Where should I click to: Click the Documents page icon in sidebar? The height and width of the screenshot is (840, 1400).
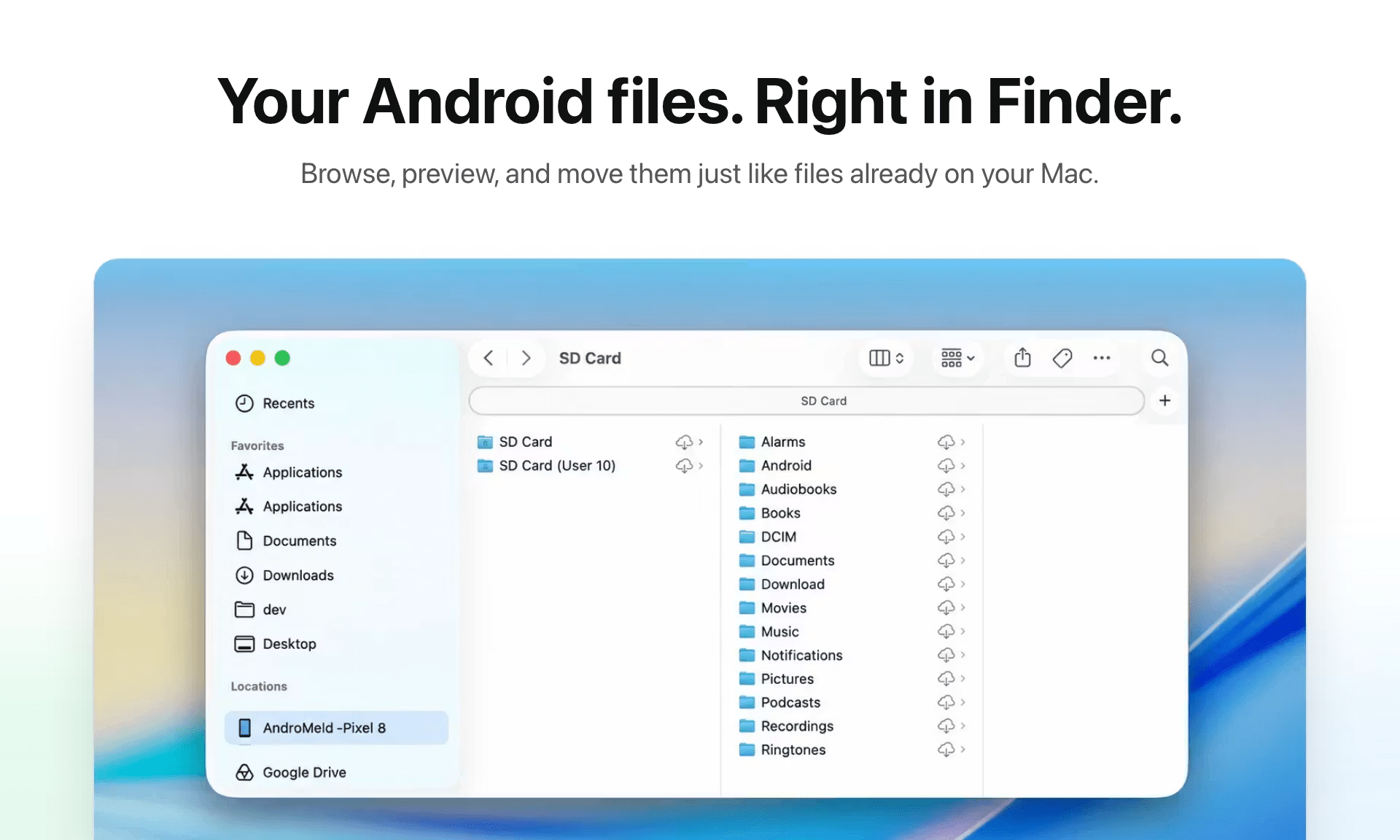pos(244,541)
